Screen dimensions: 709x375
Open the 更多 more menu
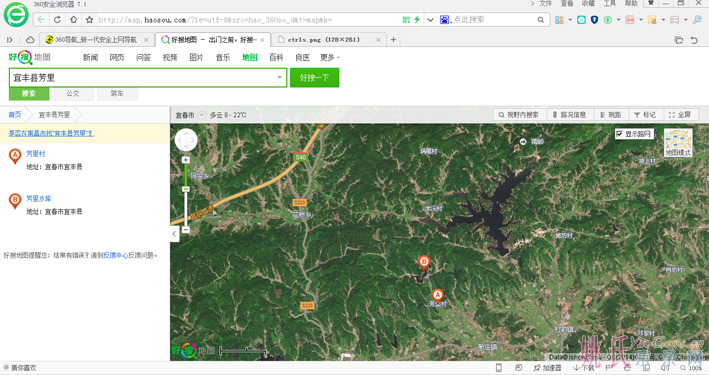pyautogui.click(x=329, y=57)
